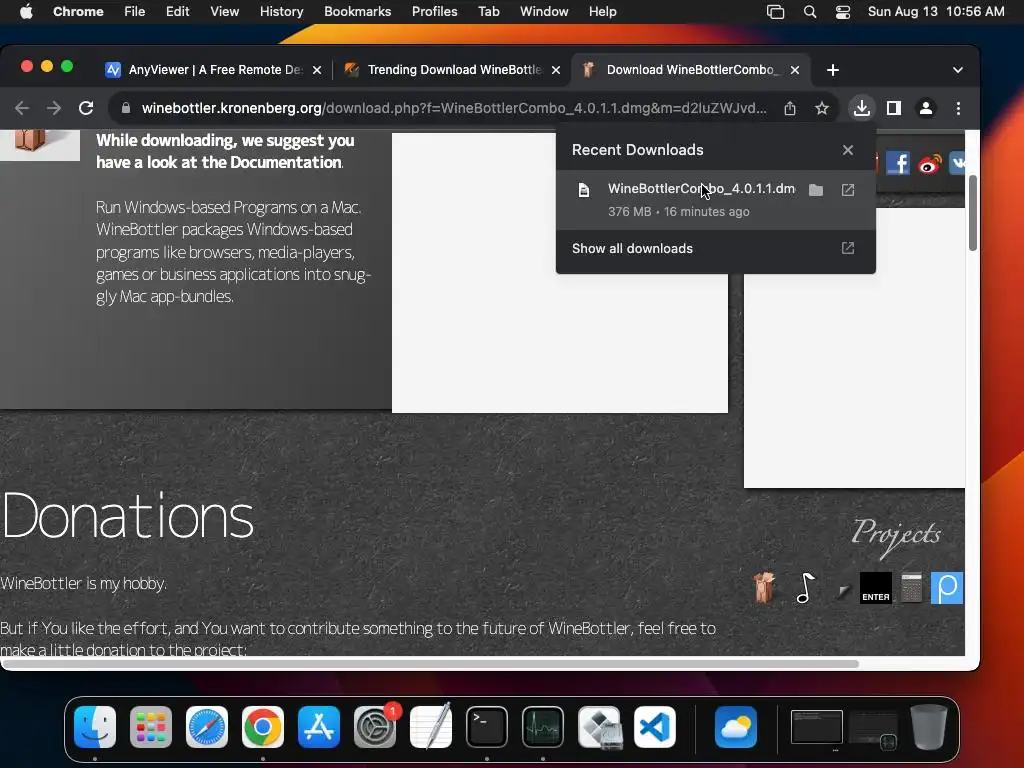1024x768 pixels.
Task: Open Safari from the Dock
Action: [x=207, y=726]
